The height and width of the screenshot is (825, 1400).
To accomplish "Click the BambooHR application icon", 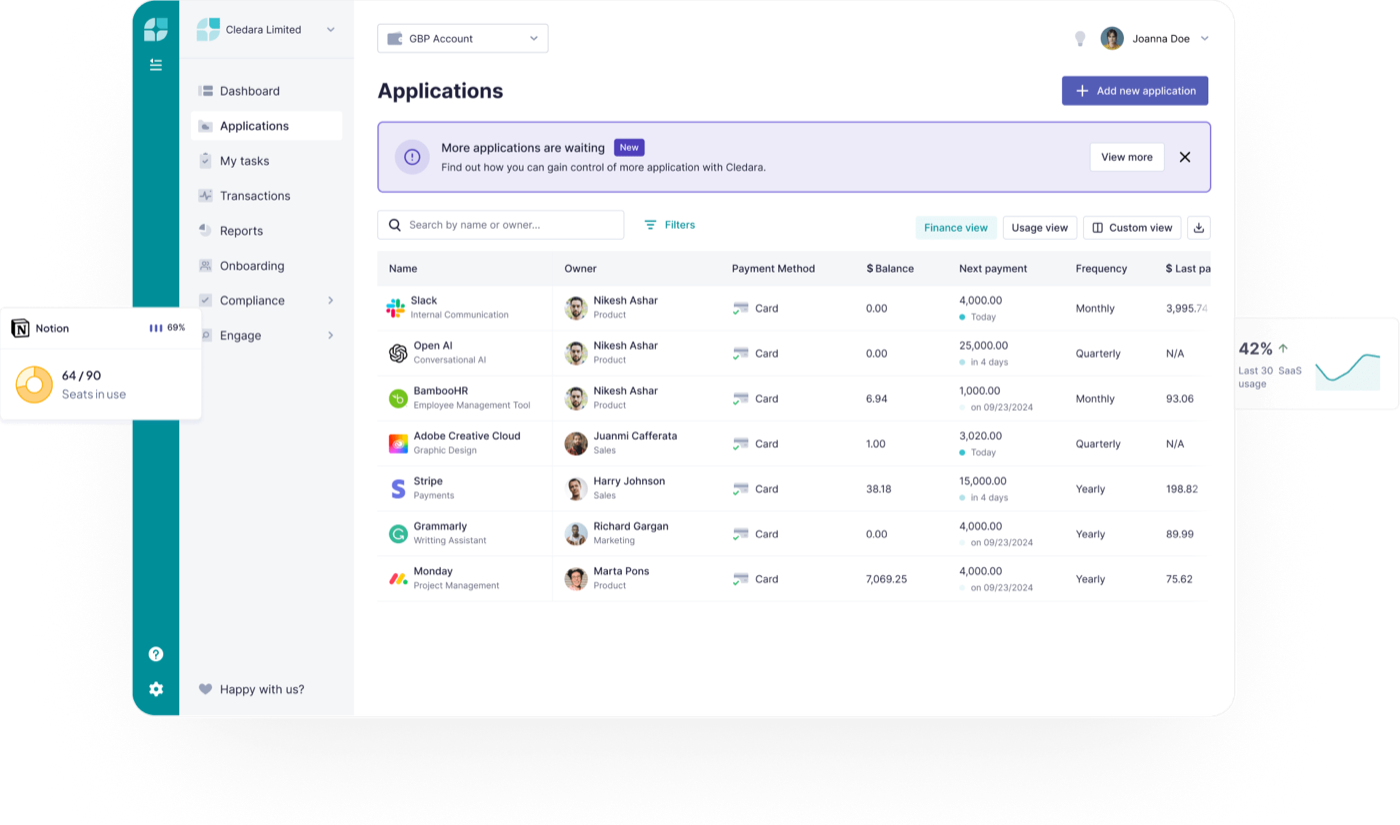I will point(398,399).
